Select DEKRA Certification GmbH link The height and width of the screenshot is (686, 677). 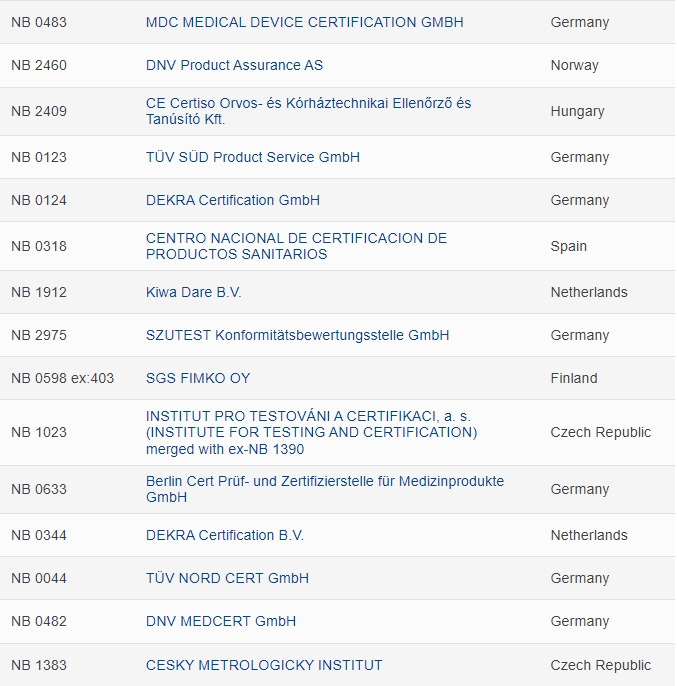point(233,200)
